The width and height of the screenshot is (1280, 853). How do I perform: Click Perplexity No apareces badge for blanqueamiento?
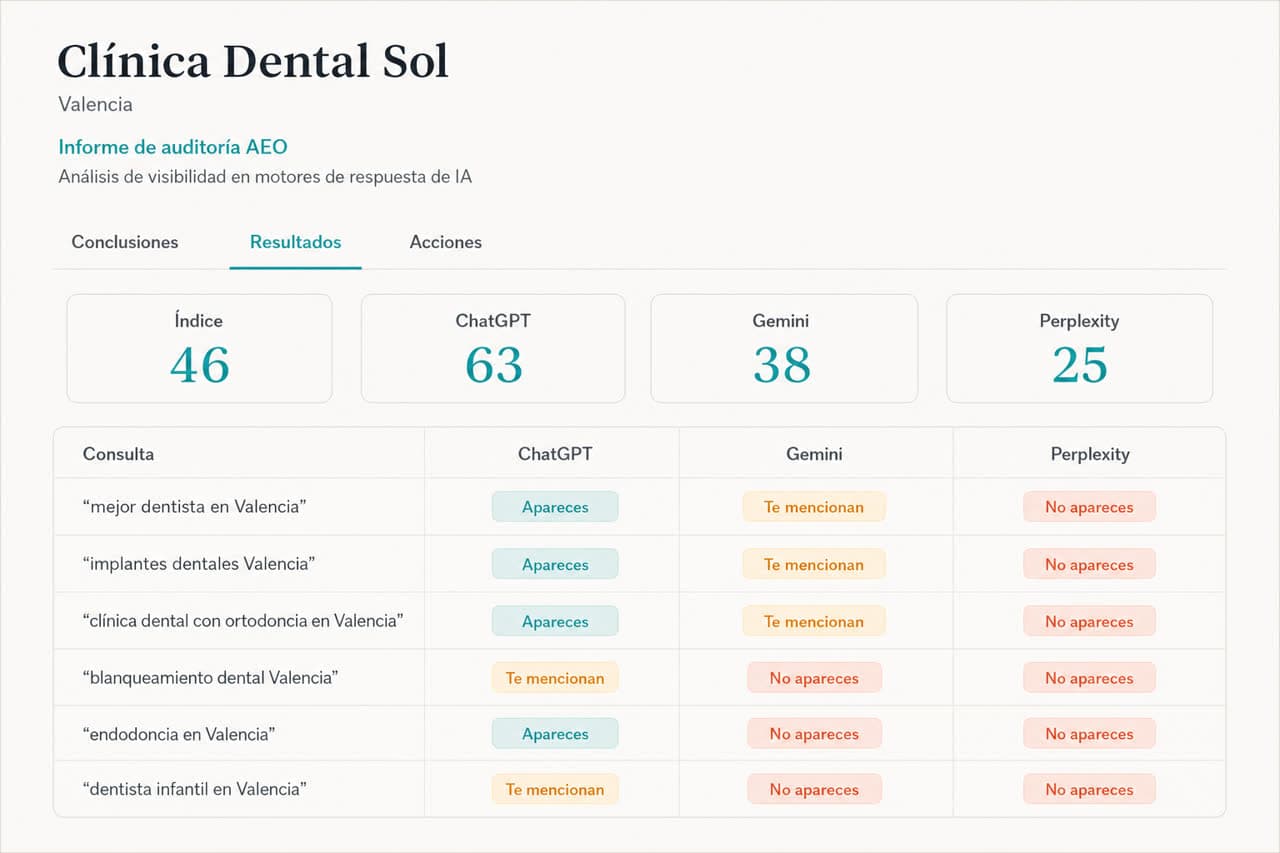tap(1089, 678)
